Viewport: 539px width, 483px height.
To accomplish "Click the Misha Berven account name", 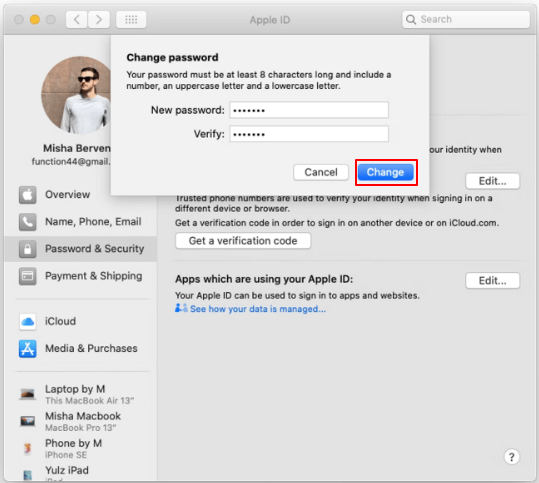I will (x=77, y=149).
